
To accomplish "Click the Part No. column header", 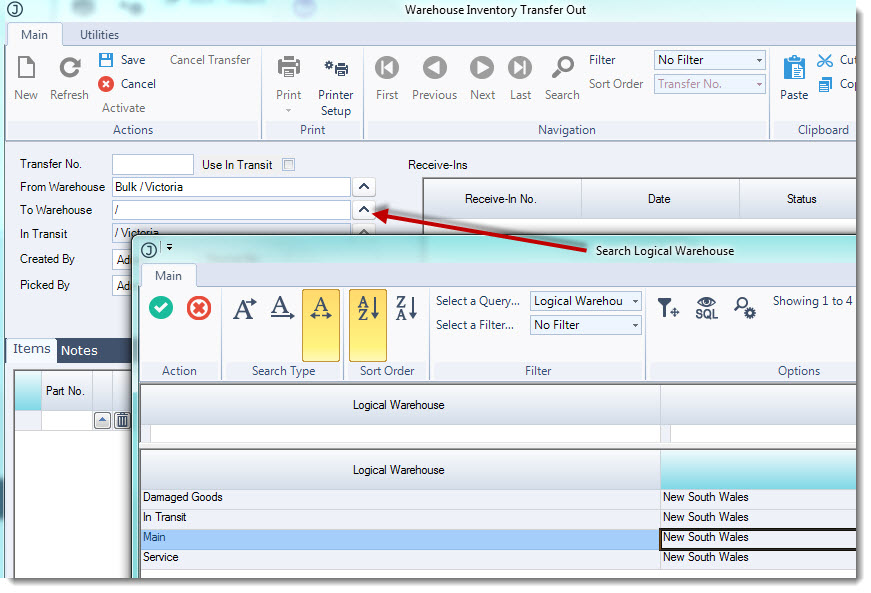I will (x=66, y=391).
